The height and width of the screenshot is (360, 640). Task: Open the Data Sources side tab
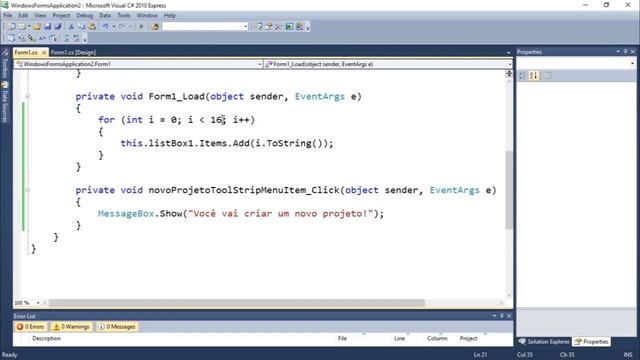tap(5, 102)
